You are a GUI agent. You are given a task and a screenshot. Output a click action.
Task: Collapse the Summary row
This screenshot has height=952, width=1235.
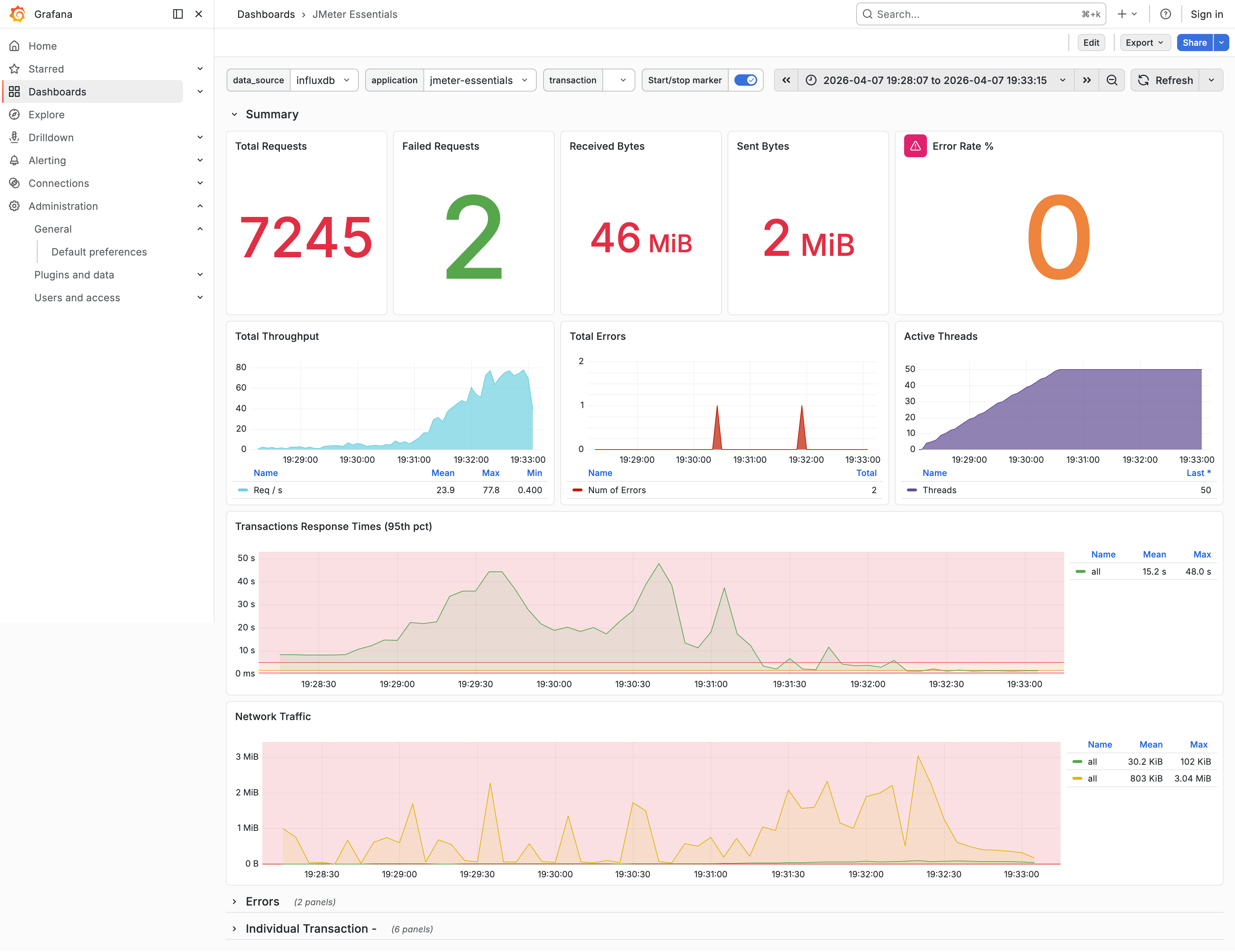click(234, 114)
